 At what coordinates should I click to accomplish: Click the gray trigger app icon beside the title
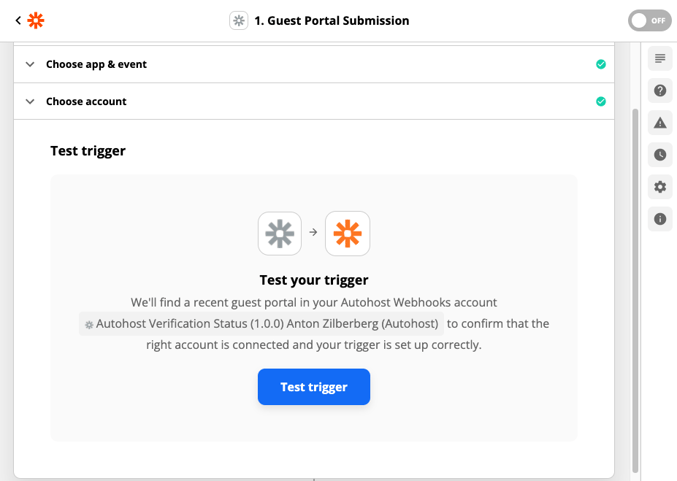238,21
